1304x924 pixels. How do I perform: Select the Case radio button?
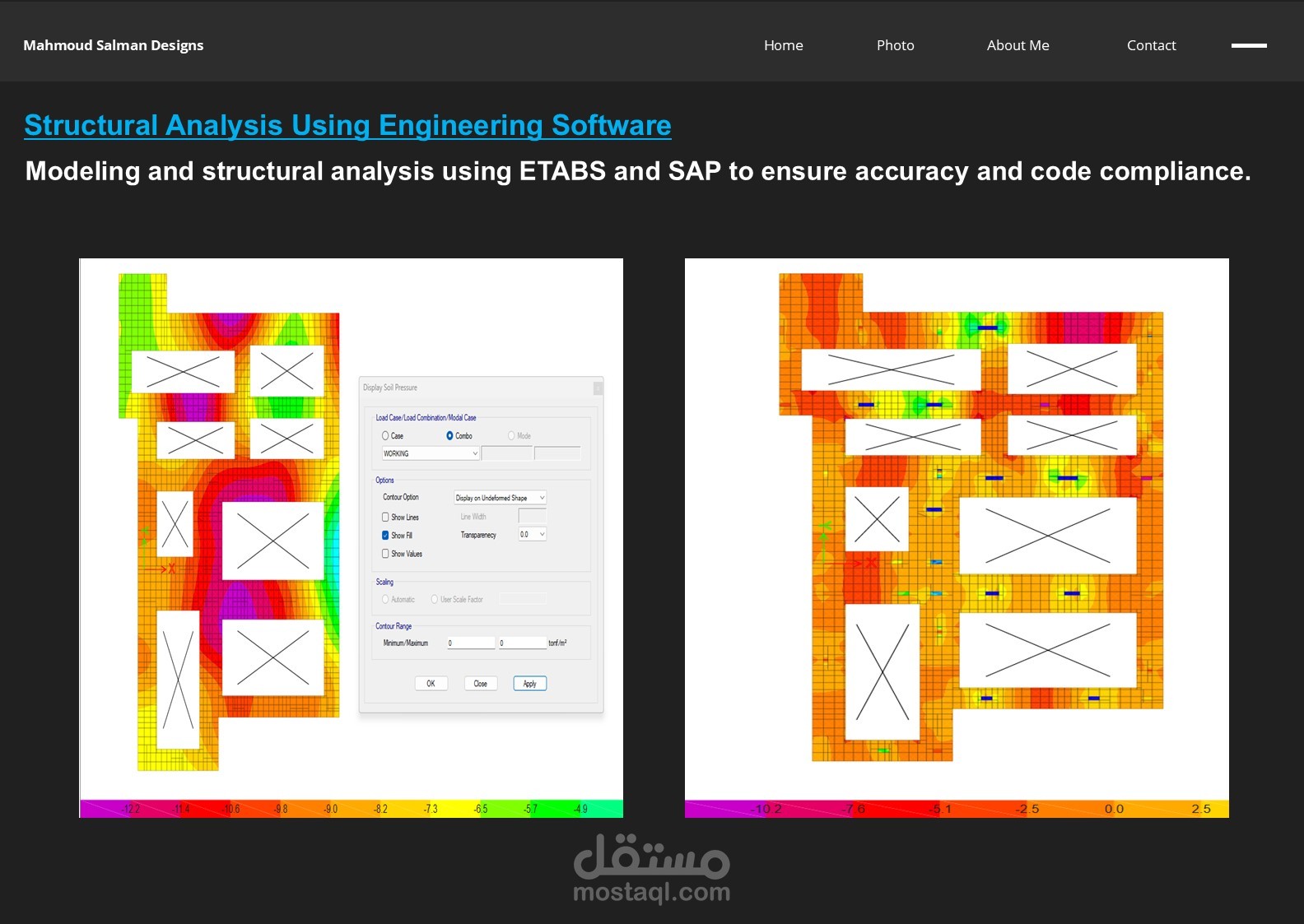[385, 435]
